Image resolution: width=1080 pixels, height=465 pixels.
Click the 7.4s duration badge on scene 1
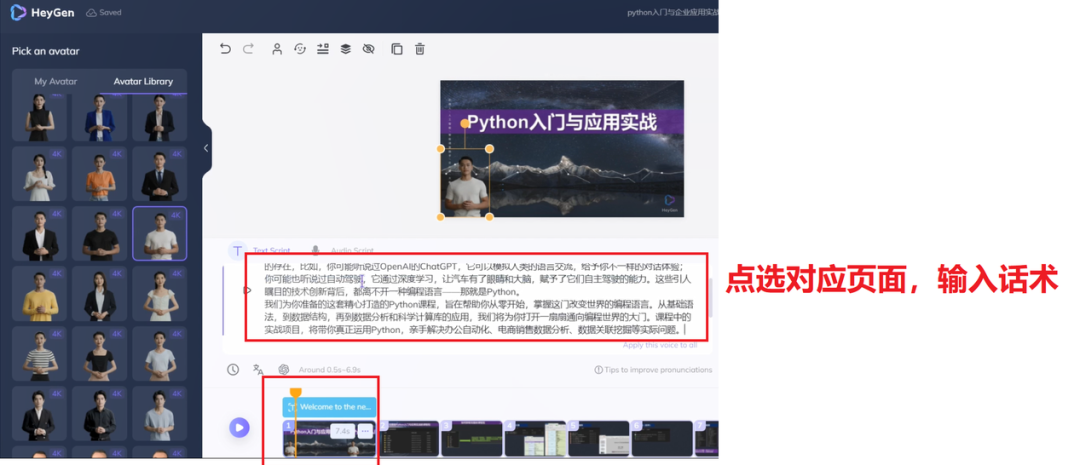coord(342,431)
